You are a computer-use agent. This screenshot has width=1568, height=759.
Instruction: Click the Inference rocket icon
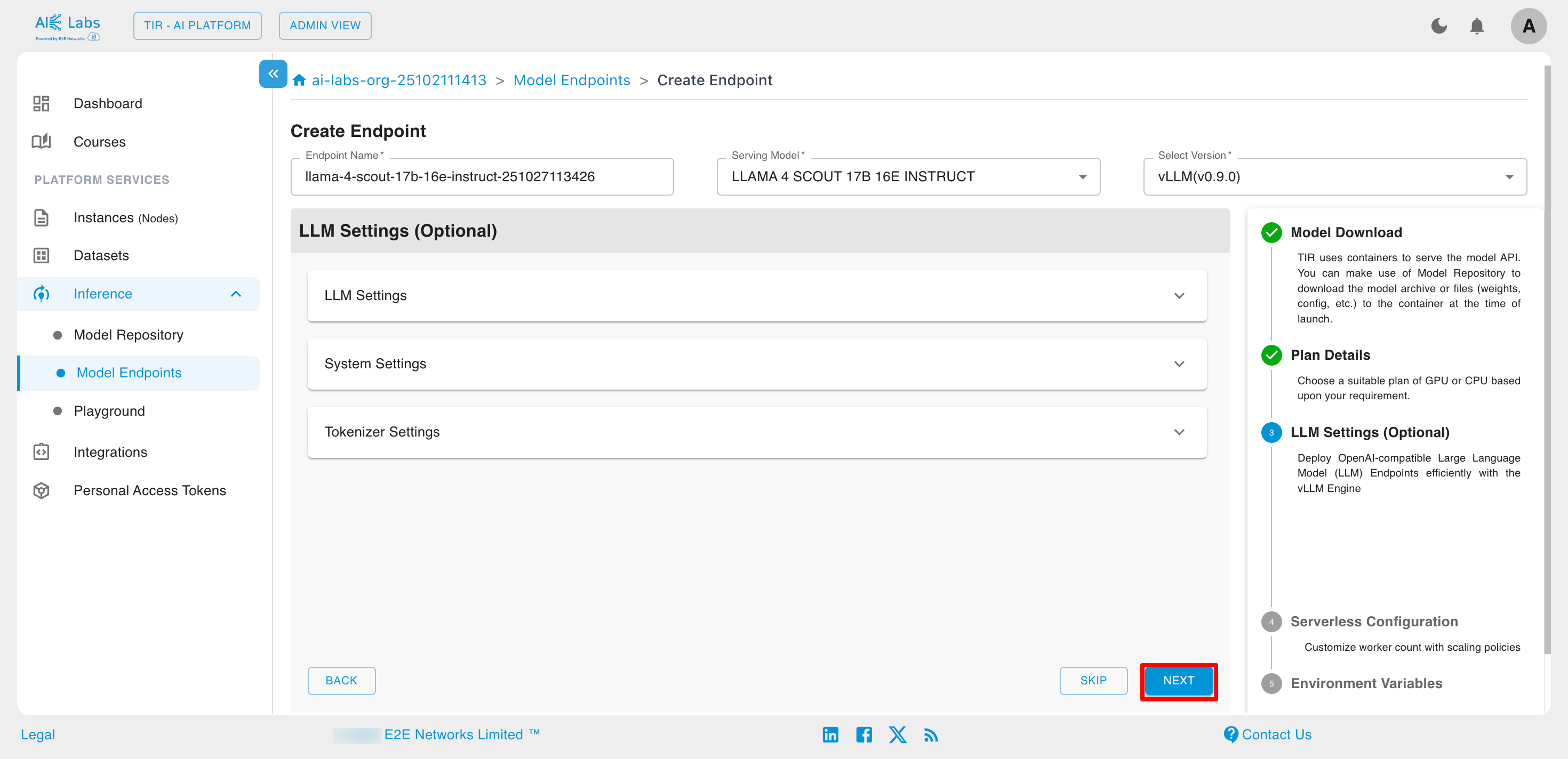(41, 294)
